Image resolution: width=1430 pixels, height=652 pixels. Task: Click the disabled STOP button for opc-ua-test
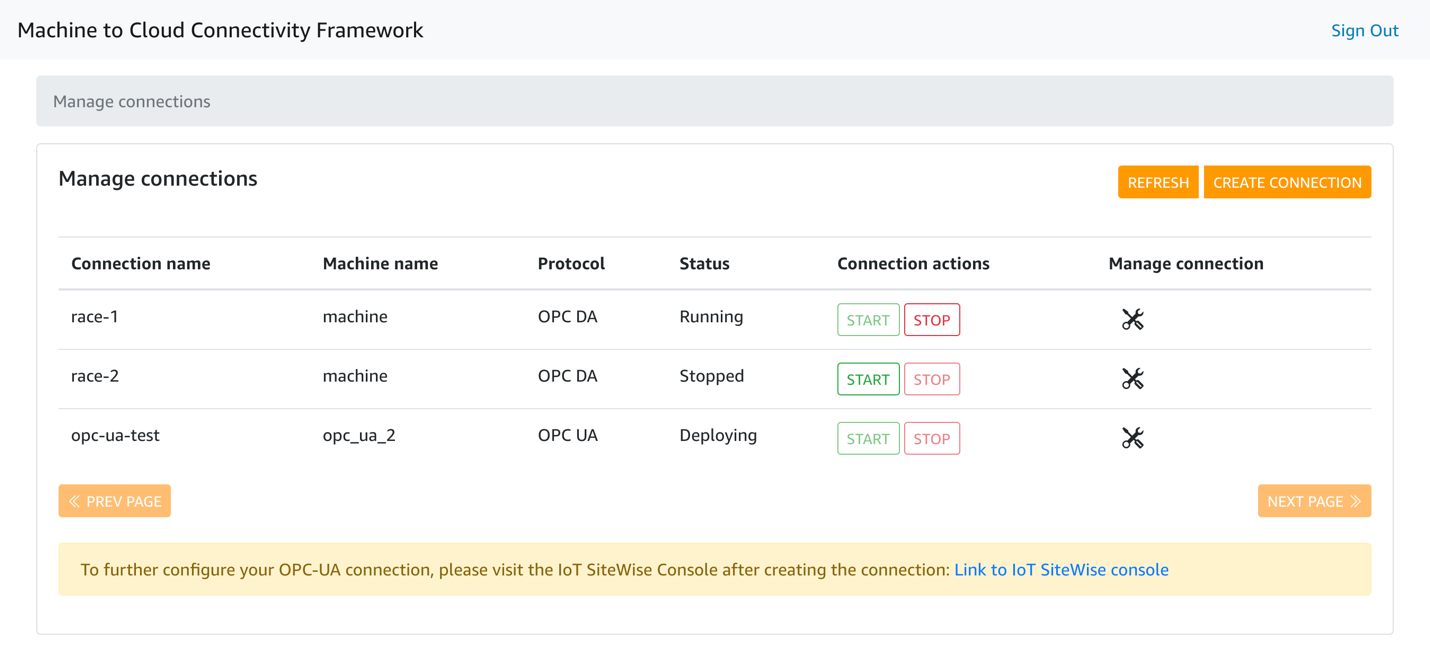(931, 437)
